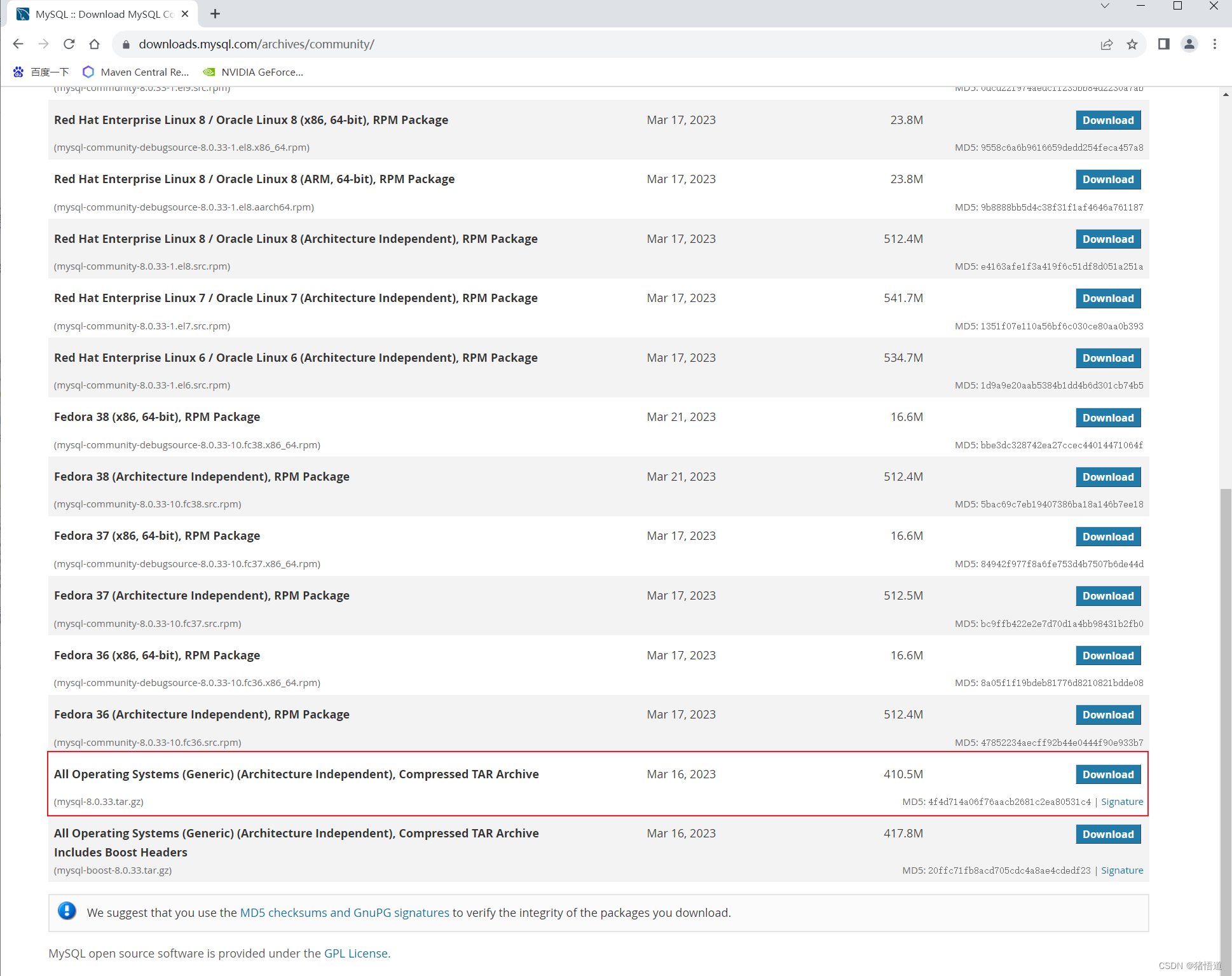
Task: Close the MySQL download tab
Action: point(185,14)
